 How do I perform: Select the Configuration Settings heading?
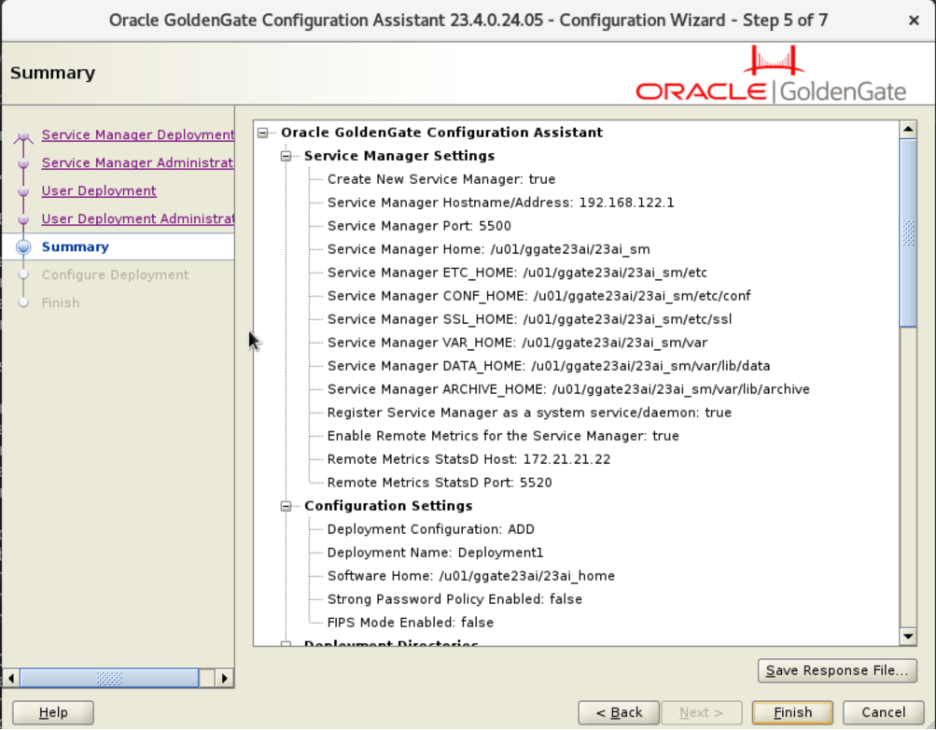388,506
